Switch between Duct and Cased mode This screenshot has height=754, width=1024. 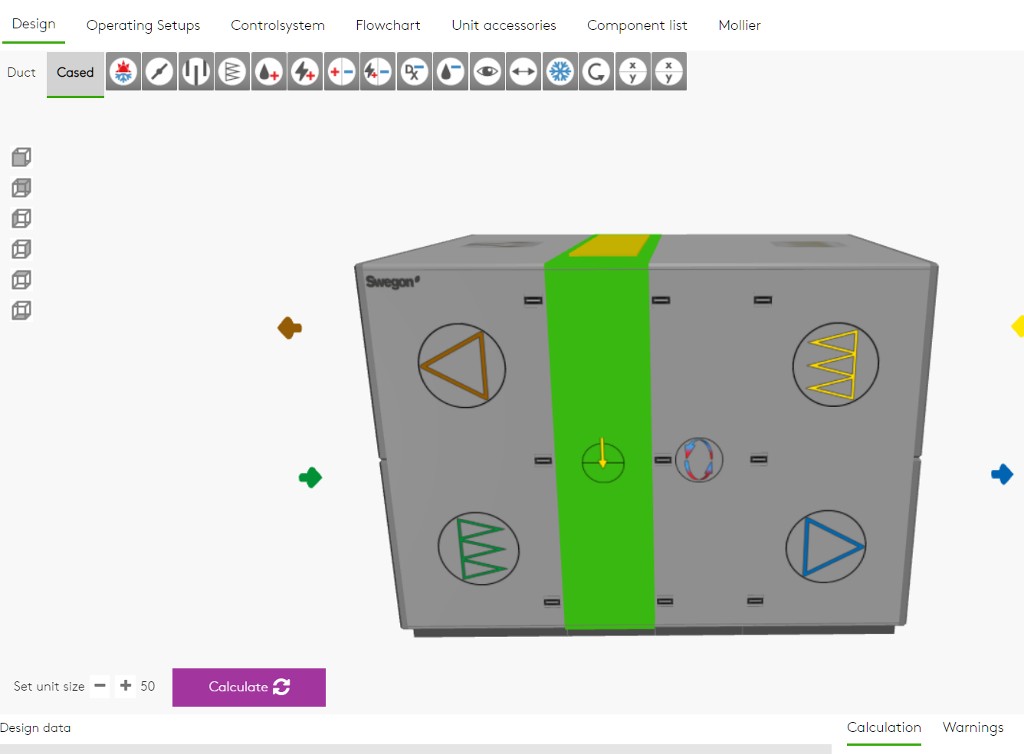(x=21, y=72)
